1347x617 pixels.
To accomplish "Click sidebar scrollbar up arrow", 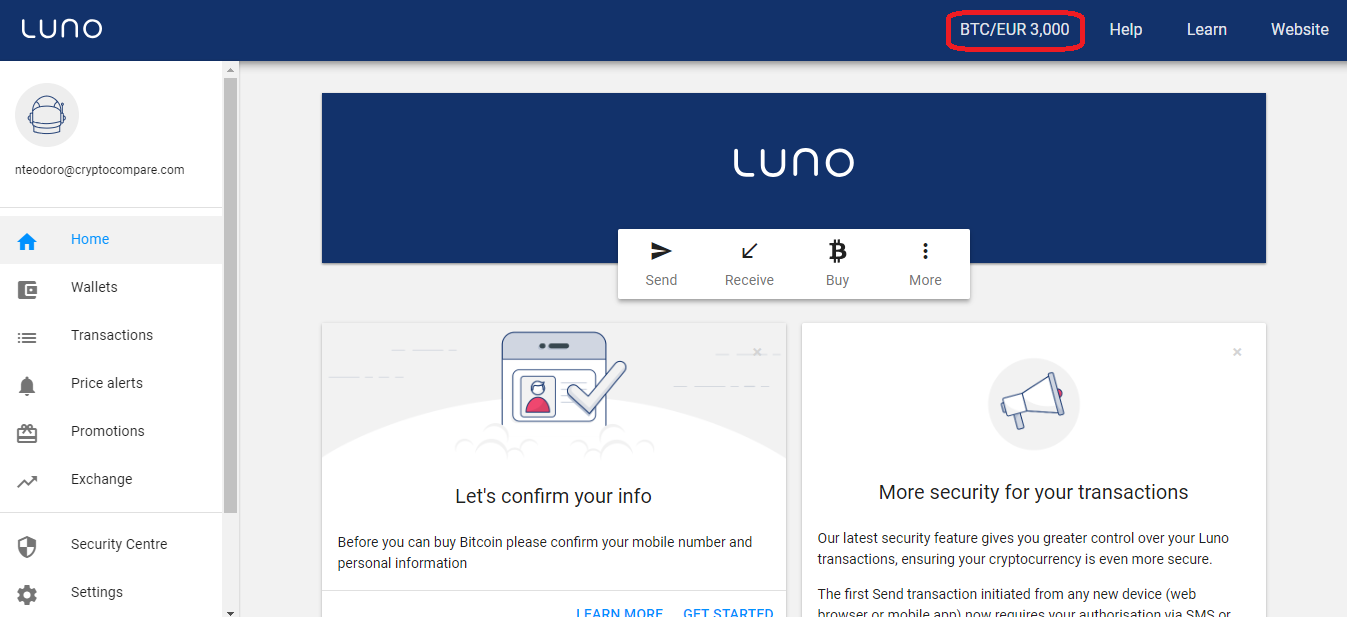I will click(x=230, y=70).
